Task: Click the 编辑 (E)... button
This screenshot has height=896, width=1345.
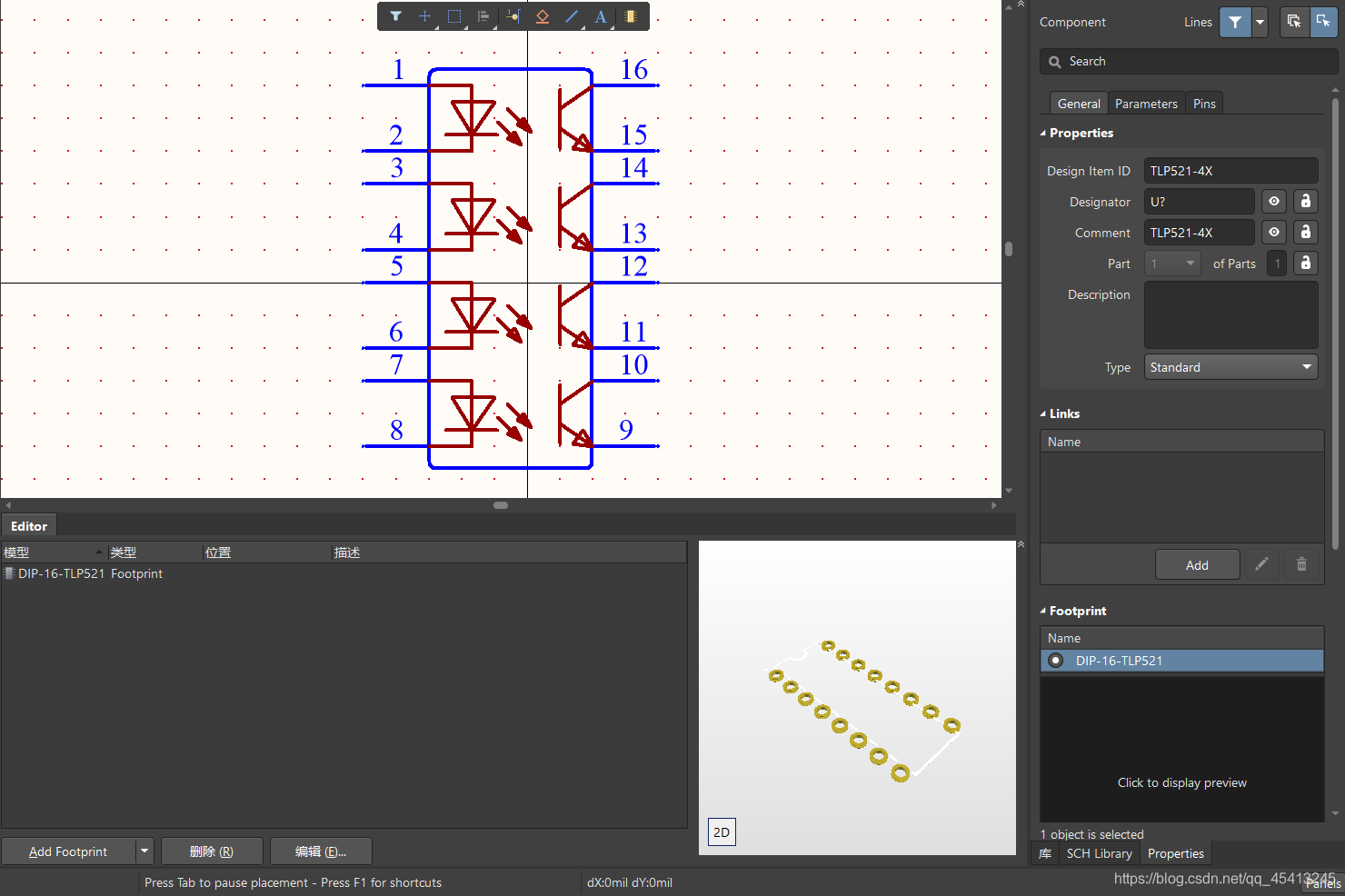Action: 321,851
